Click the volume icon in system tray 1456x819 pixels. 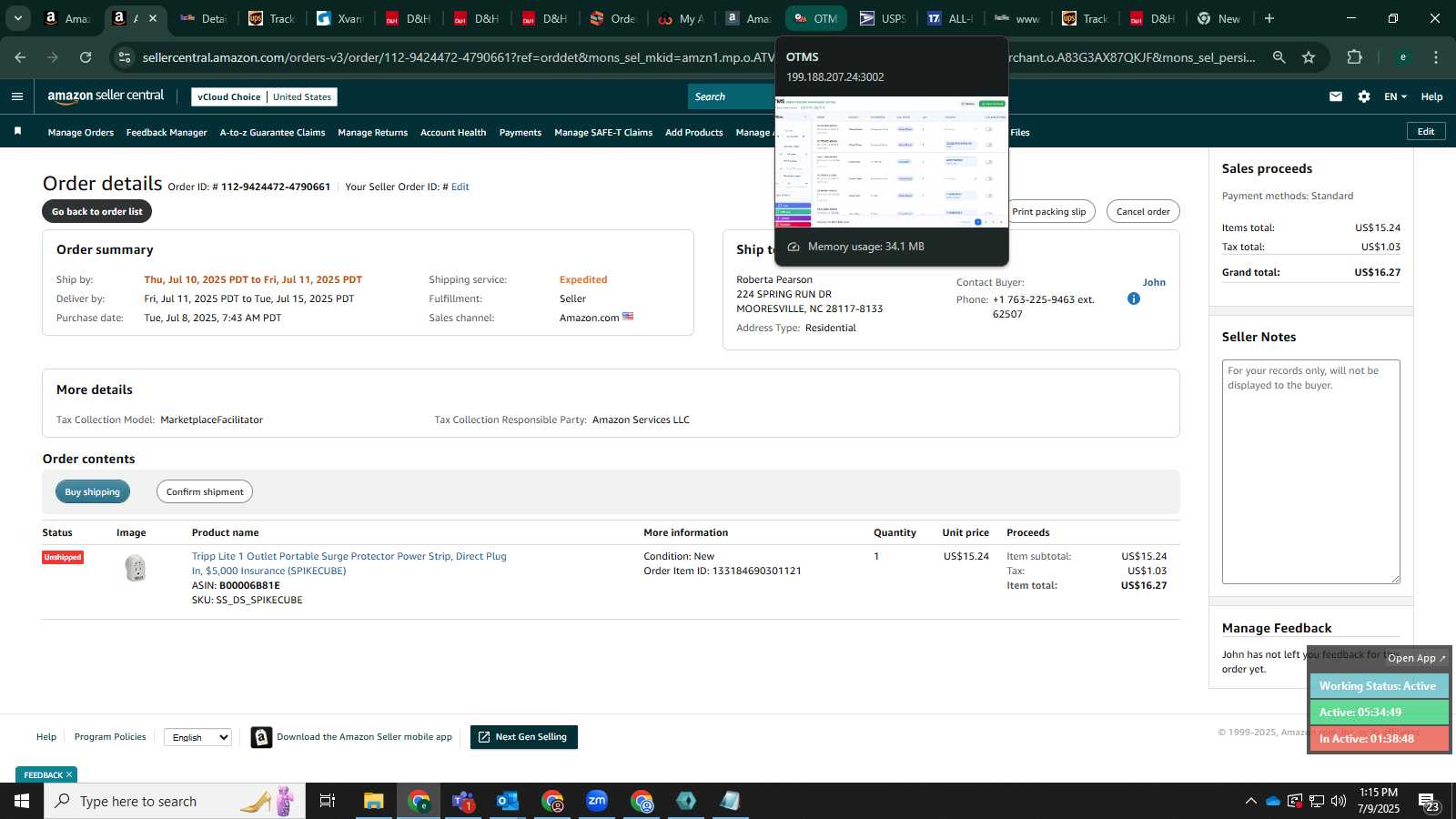coord(1339,801)
